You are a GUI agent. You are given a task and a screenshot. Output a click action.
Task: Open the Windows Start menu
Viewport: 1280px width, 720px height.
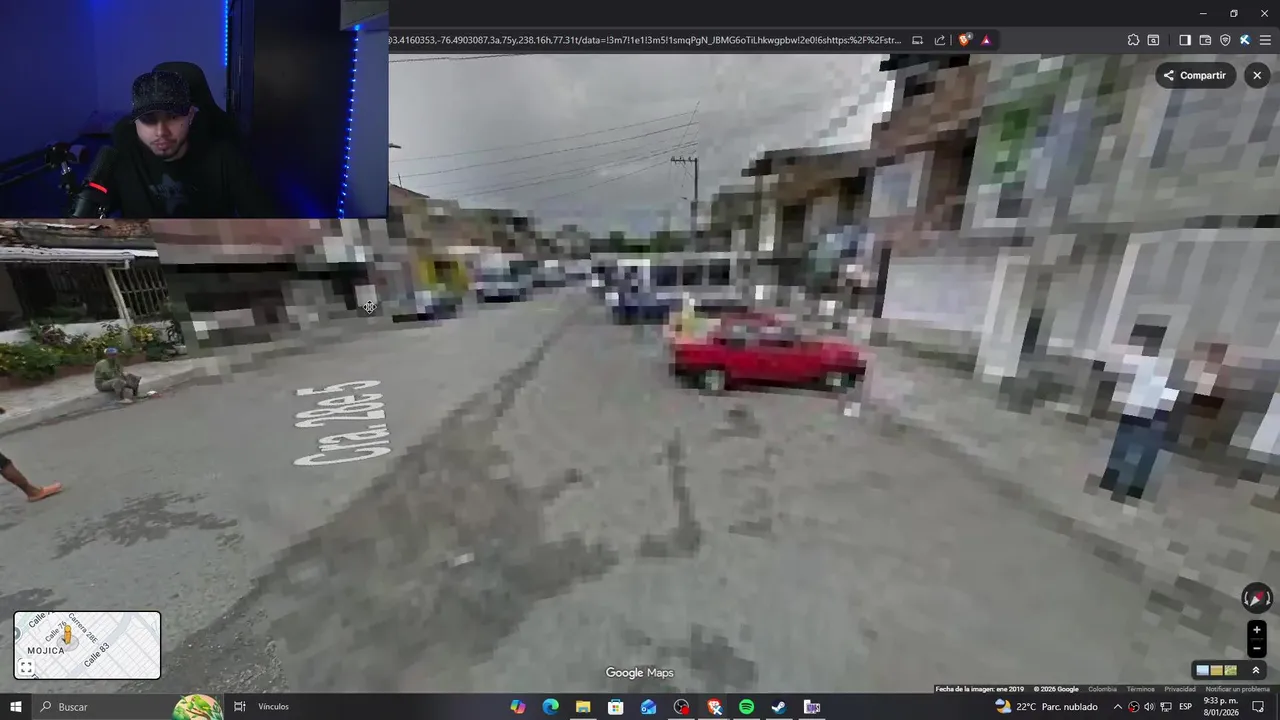click(15, 707)
